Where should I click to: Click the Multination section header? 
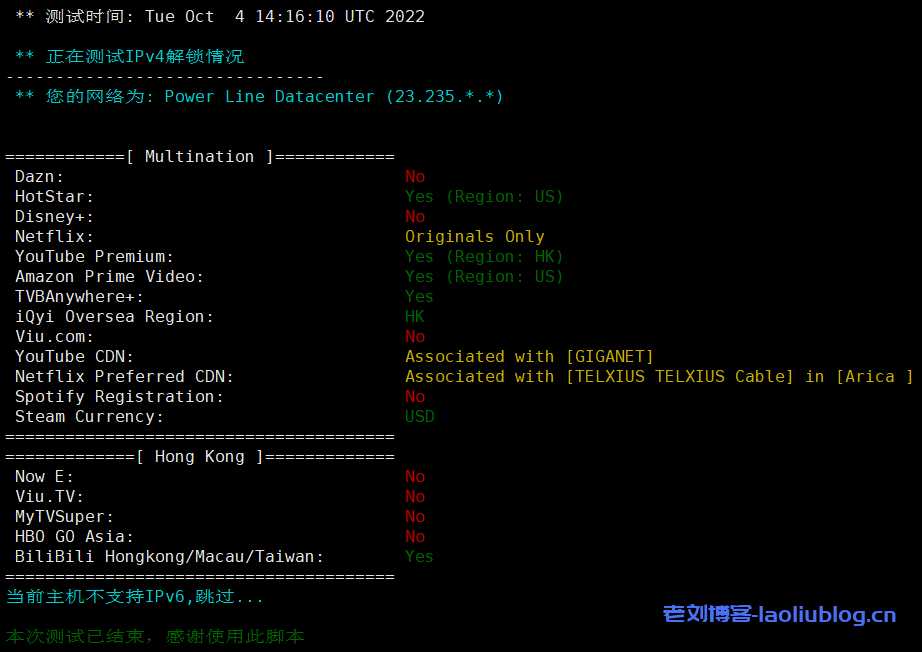coord(200,156)
